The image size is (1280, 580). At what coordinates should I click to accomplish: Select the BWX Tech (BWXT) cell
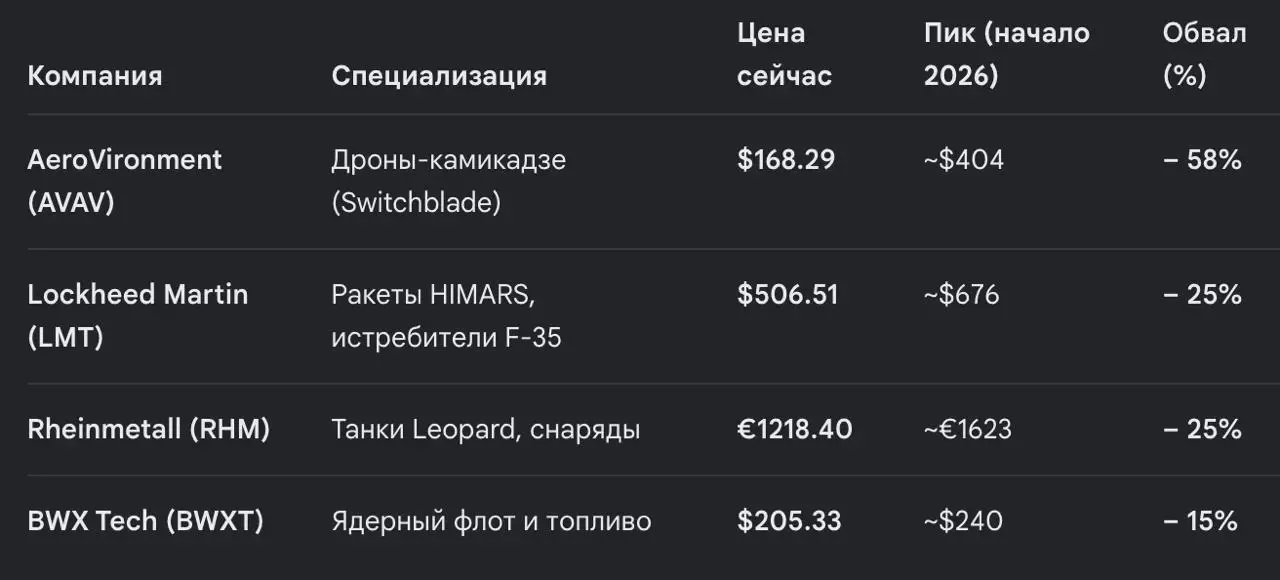click(145, 521)
